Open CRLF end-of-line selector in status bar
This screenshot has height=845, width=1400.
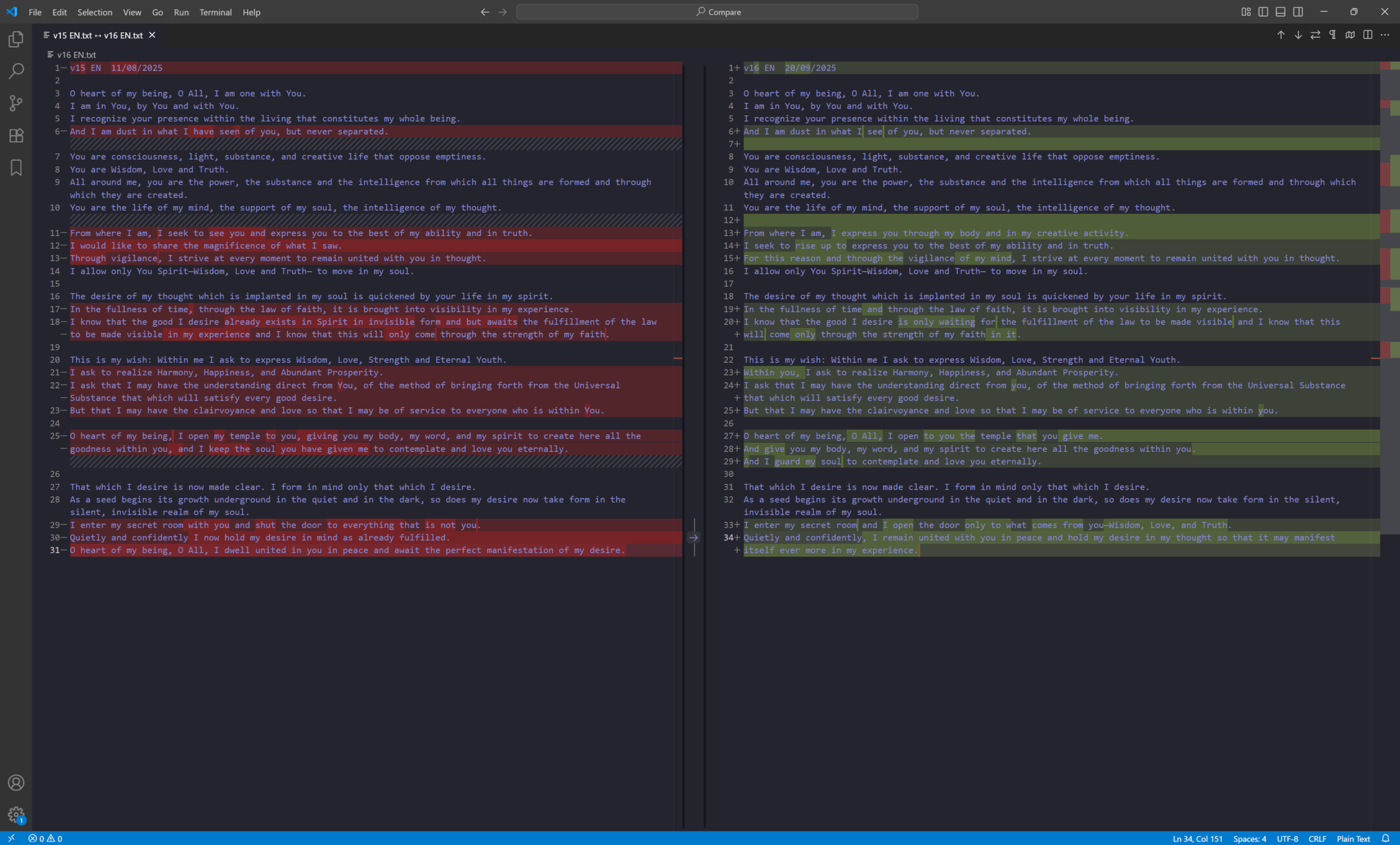pos(1317,839)
